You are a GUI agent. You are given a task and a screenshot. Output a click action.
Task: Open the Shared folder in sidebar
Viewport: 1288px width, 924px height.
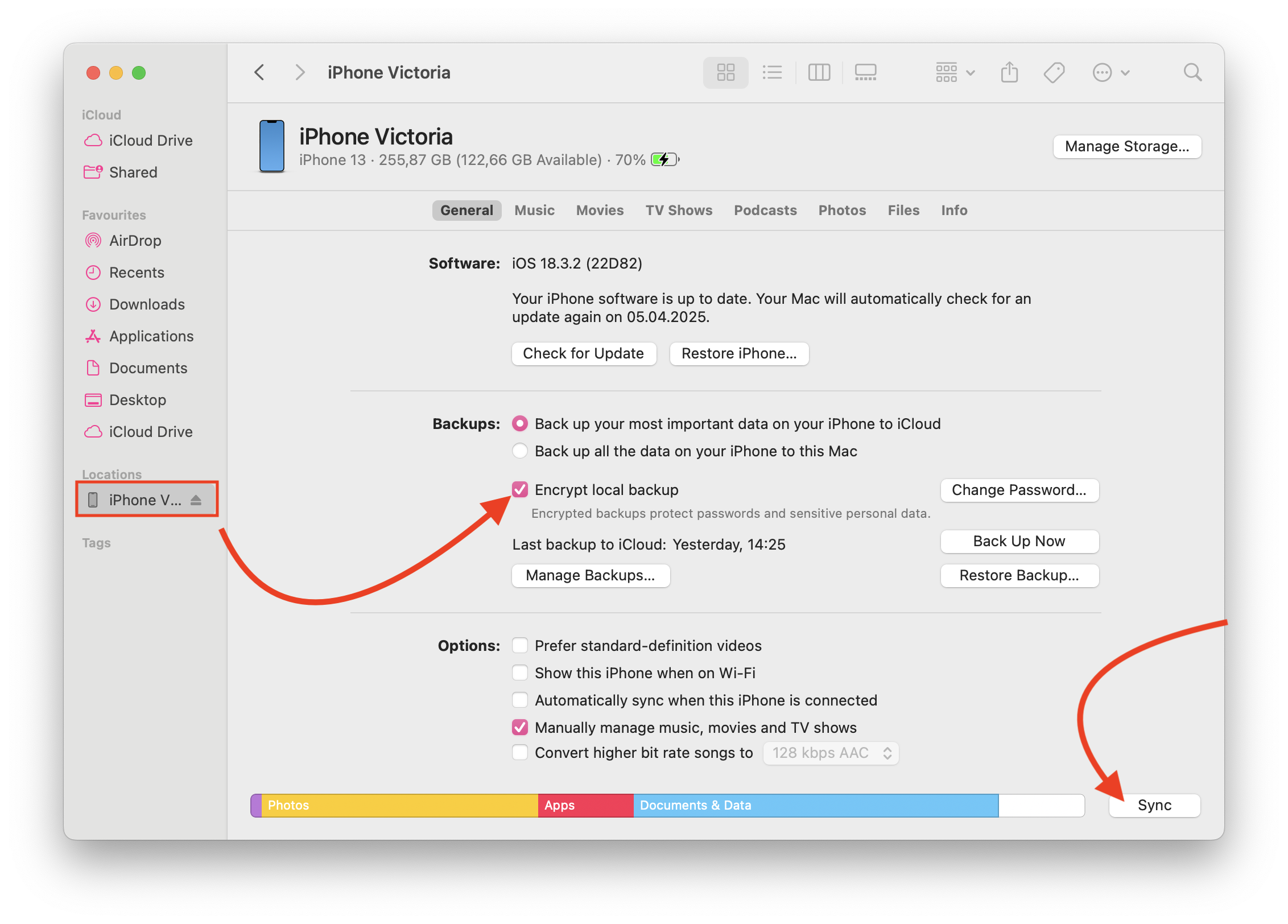[133, 172]
